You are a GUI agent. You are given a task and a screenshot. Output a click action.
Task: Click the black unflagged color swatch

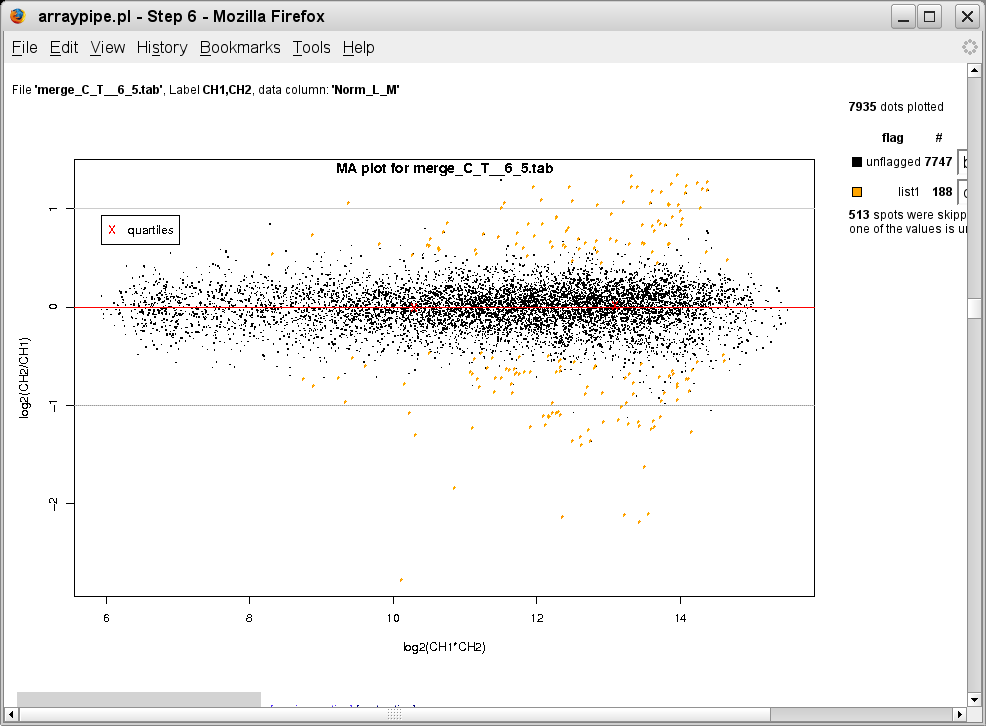[856, 162]
